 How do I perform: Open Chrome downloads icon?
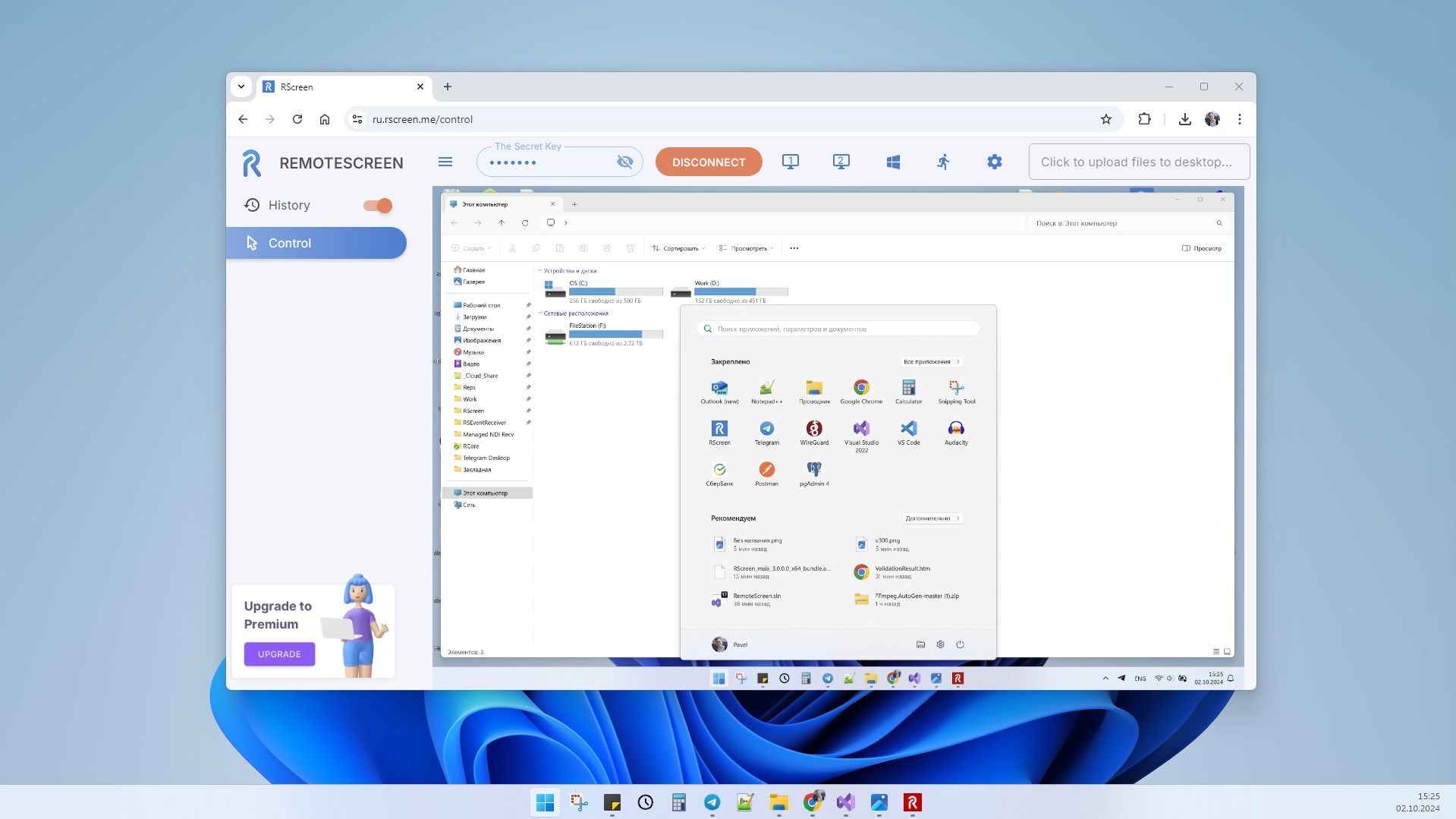click(x=1184, y=119)
